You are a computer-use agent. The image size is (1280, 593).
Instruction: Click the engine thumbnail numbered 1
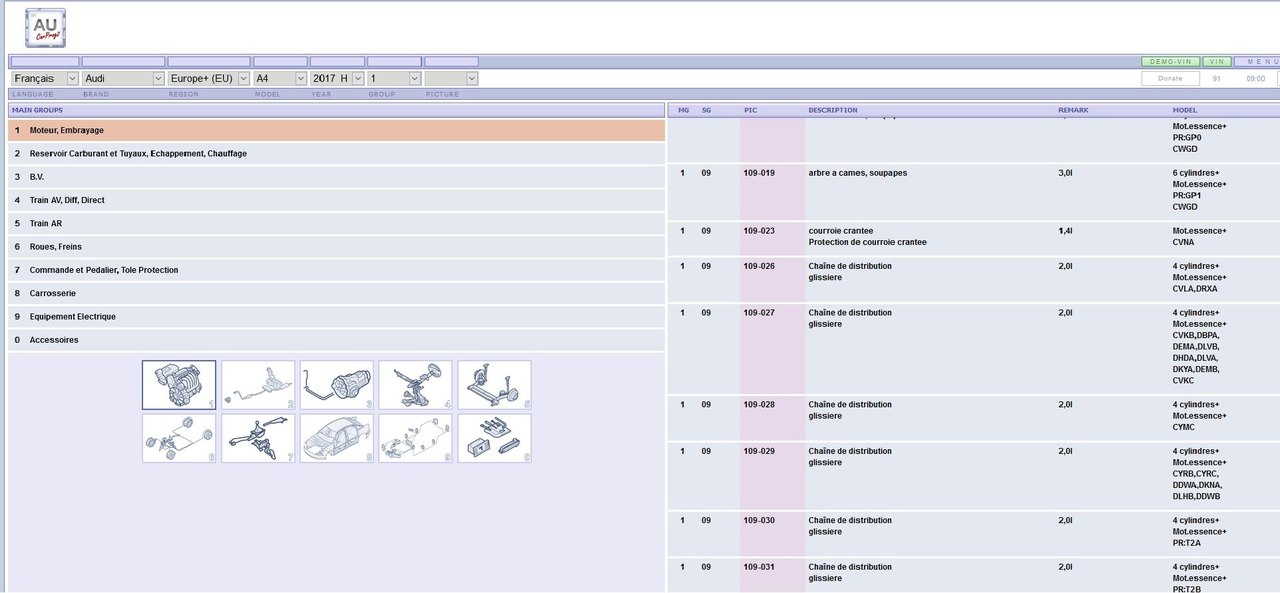pos(179,385)
